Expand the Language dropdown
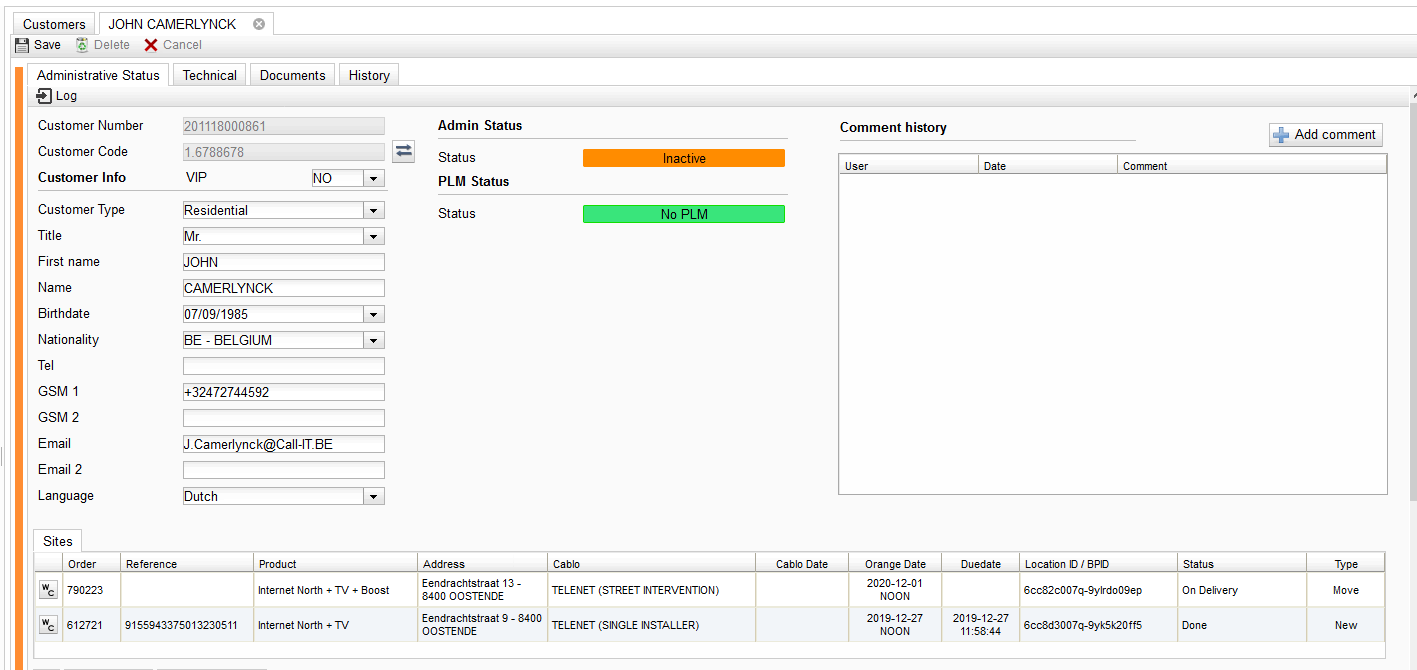This screenshot has width=1417, height=670. 373,496
